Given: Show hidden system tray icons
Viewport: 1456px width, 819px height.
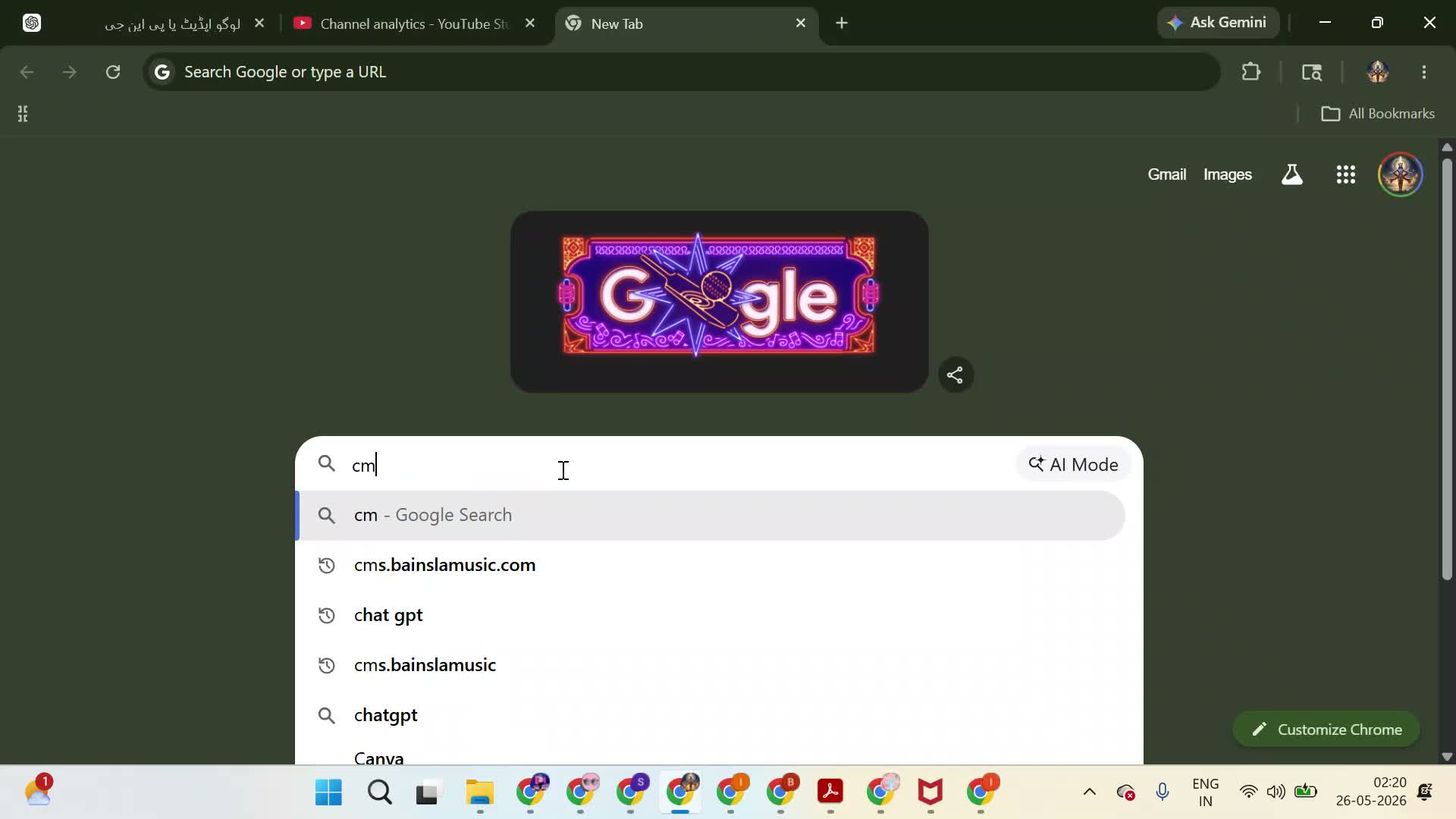Looking at the screenshot, I should [x=1090, y=792].
